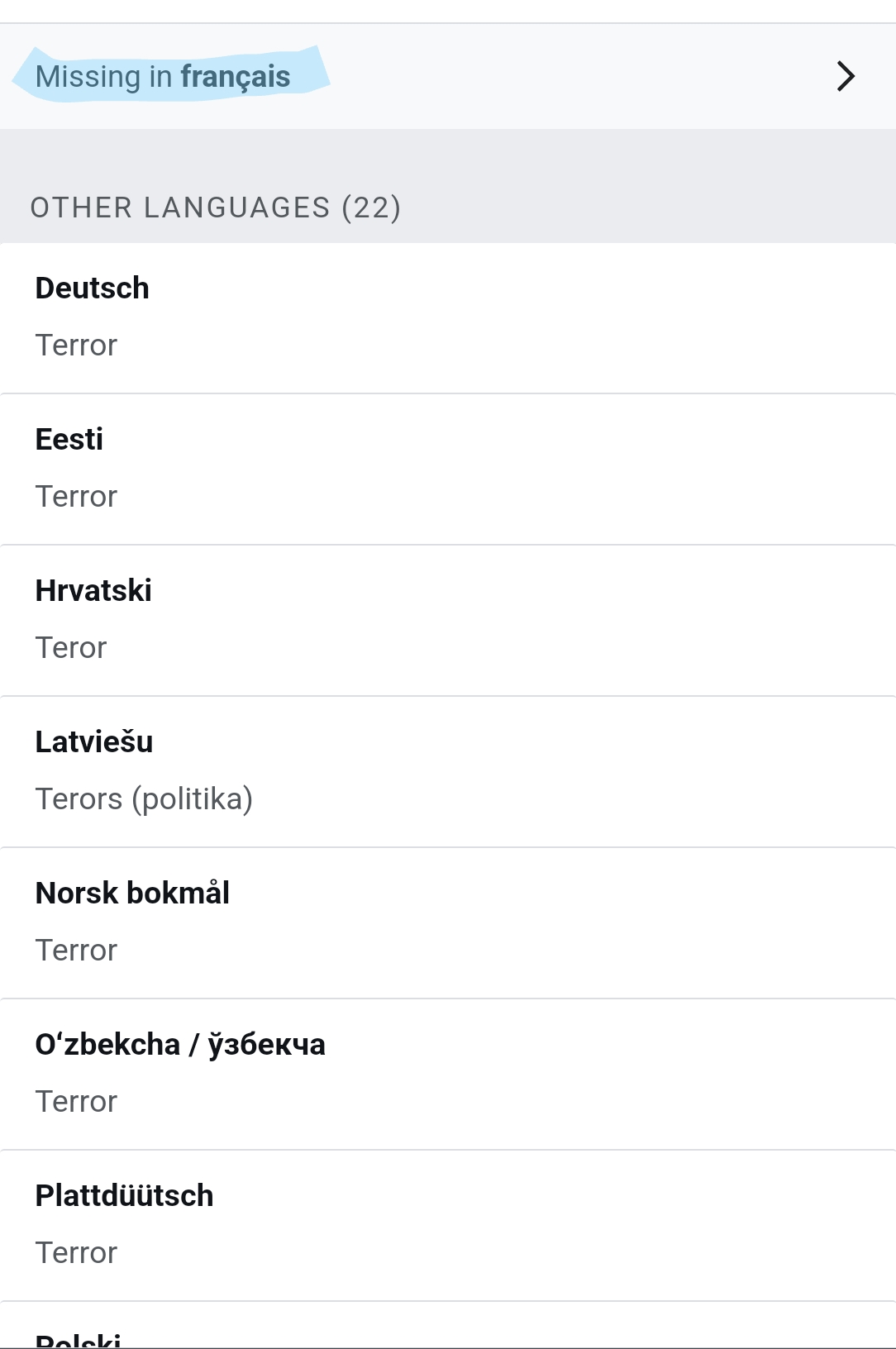Select O'zbekcha / ўзбекча language entry

[180, 1045]
